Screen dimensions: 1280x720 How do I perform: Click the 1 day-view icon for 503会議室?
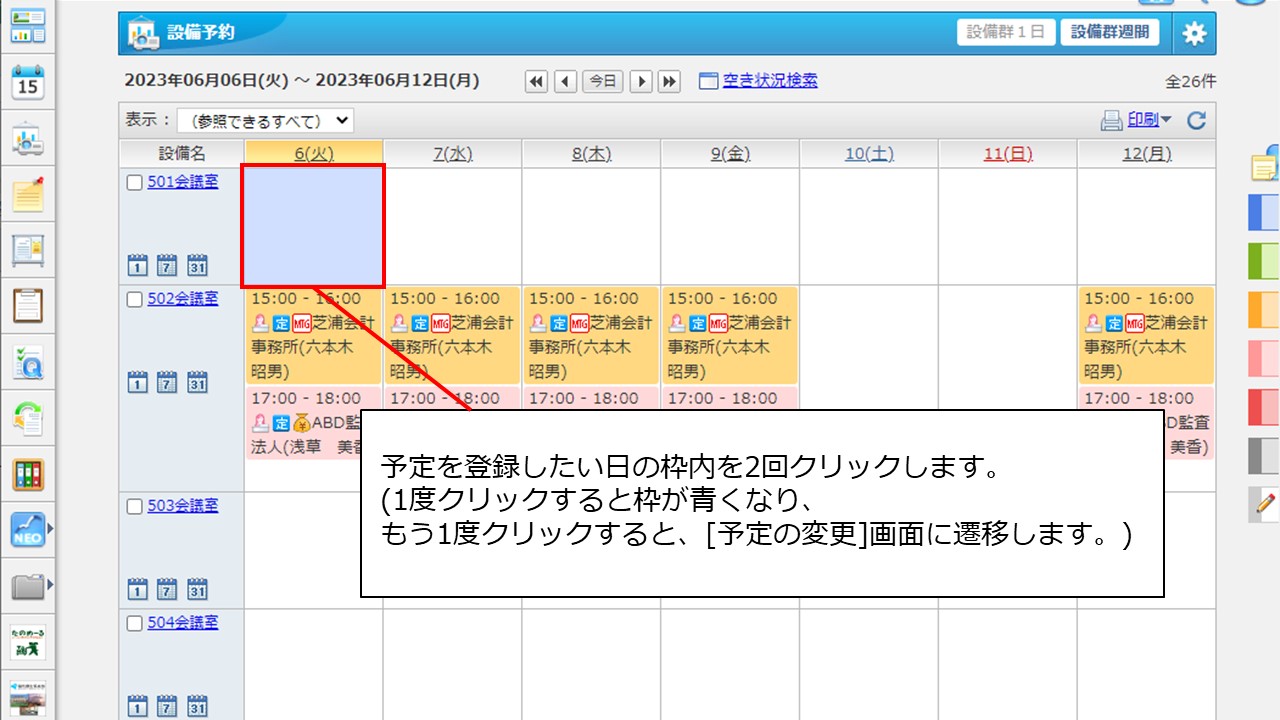click(138, 590)
